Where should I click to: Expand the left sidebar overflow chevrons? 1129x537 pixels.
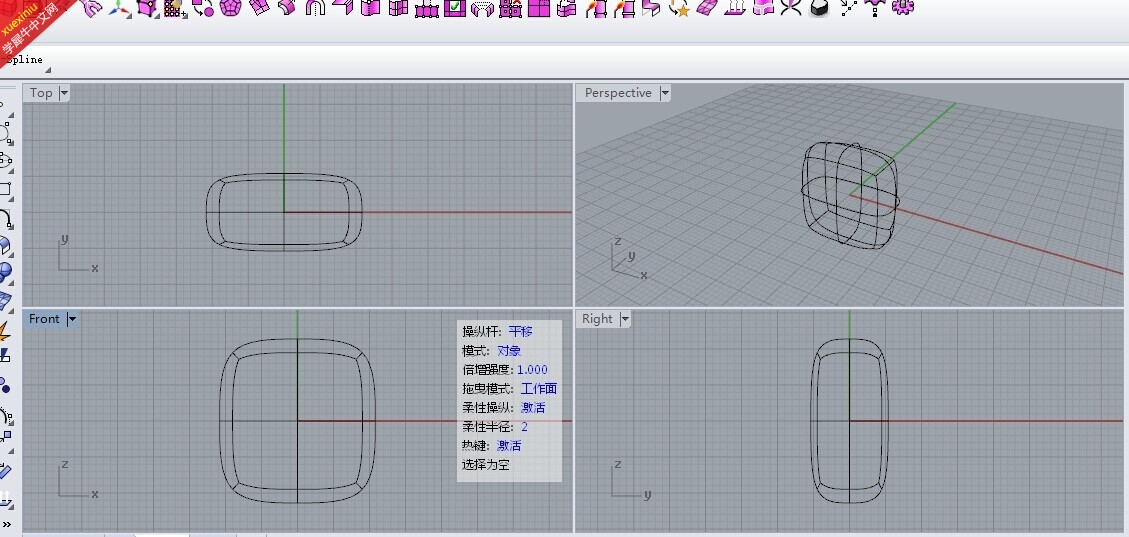pos(6,523)
